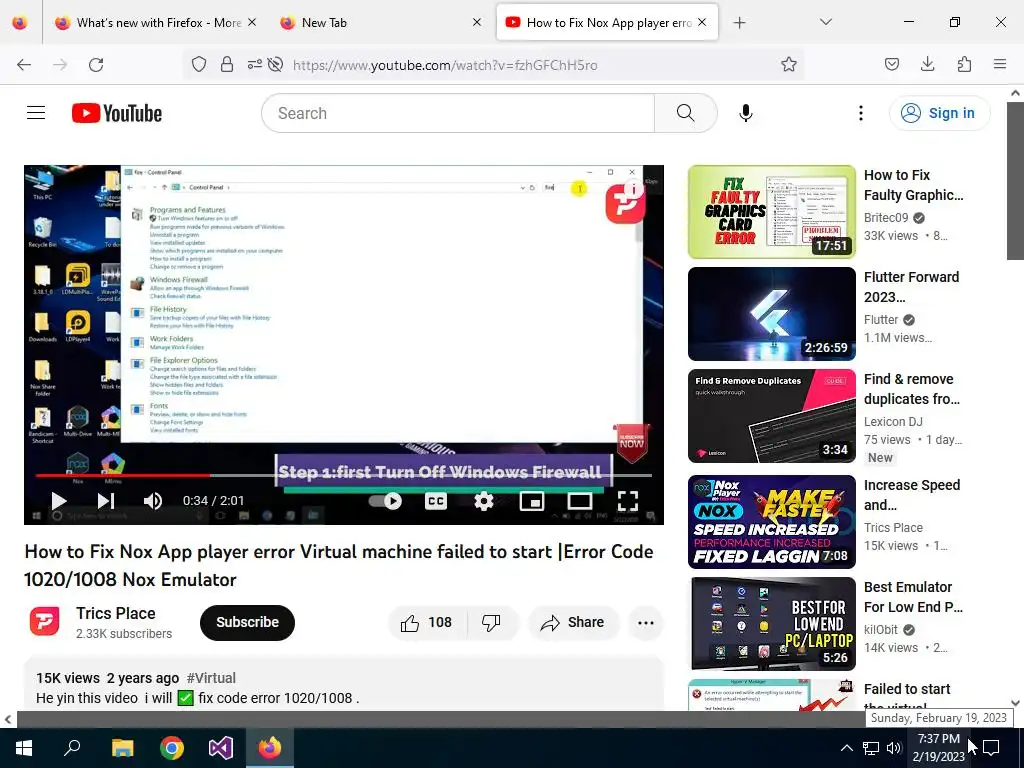Open Firefox application menu
This screenshot has height=768, width=1024.
(x=1000, y=65)
